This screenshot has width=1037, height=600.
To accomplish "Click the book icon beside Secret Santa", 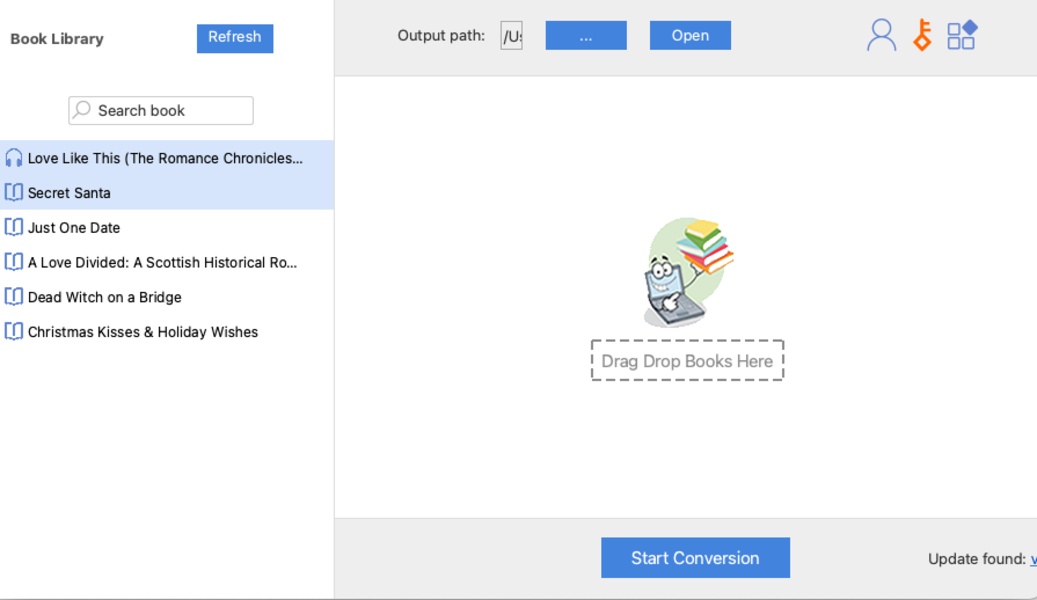I will click(x=13, y=193).
